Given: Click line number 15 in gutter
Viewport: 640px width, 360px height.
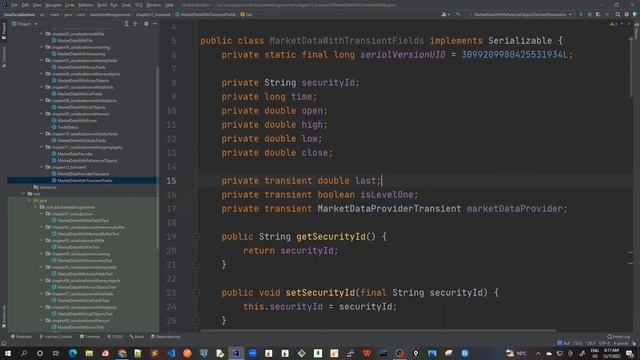Looking at the screenshot, I should click(x=171, y=181).
